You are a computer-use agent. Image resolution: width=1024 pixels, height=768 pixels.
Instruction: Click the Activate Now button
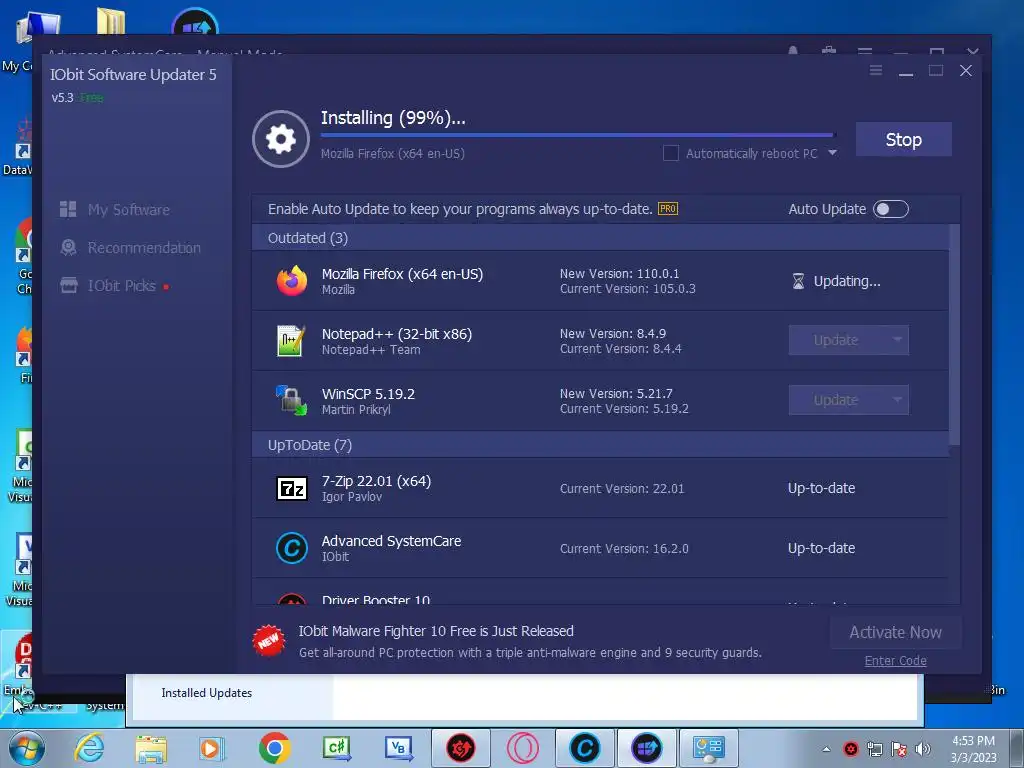click(x=895, y=632)
